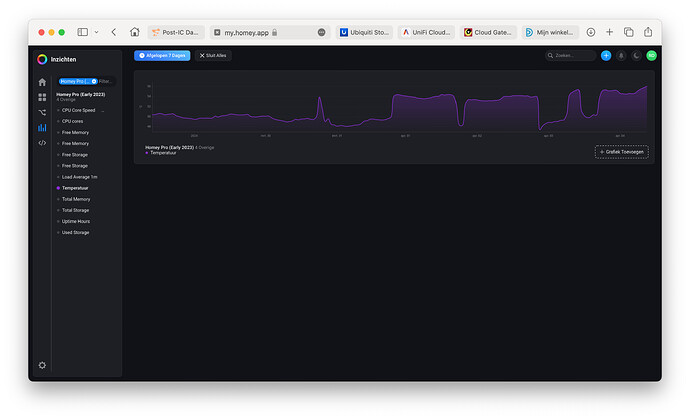The width and height of the screenshot is (690, 418).
Task: Click the purple legend dot under chart
Action: click(x=147, y=153)
